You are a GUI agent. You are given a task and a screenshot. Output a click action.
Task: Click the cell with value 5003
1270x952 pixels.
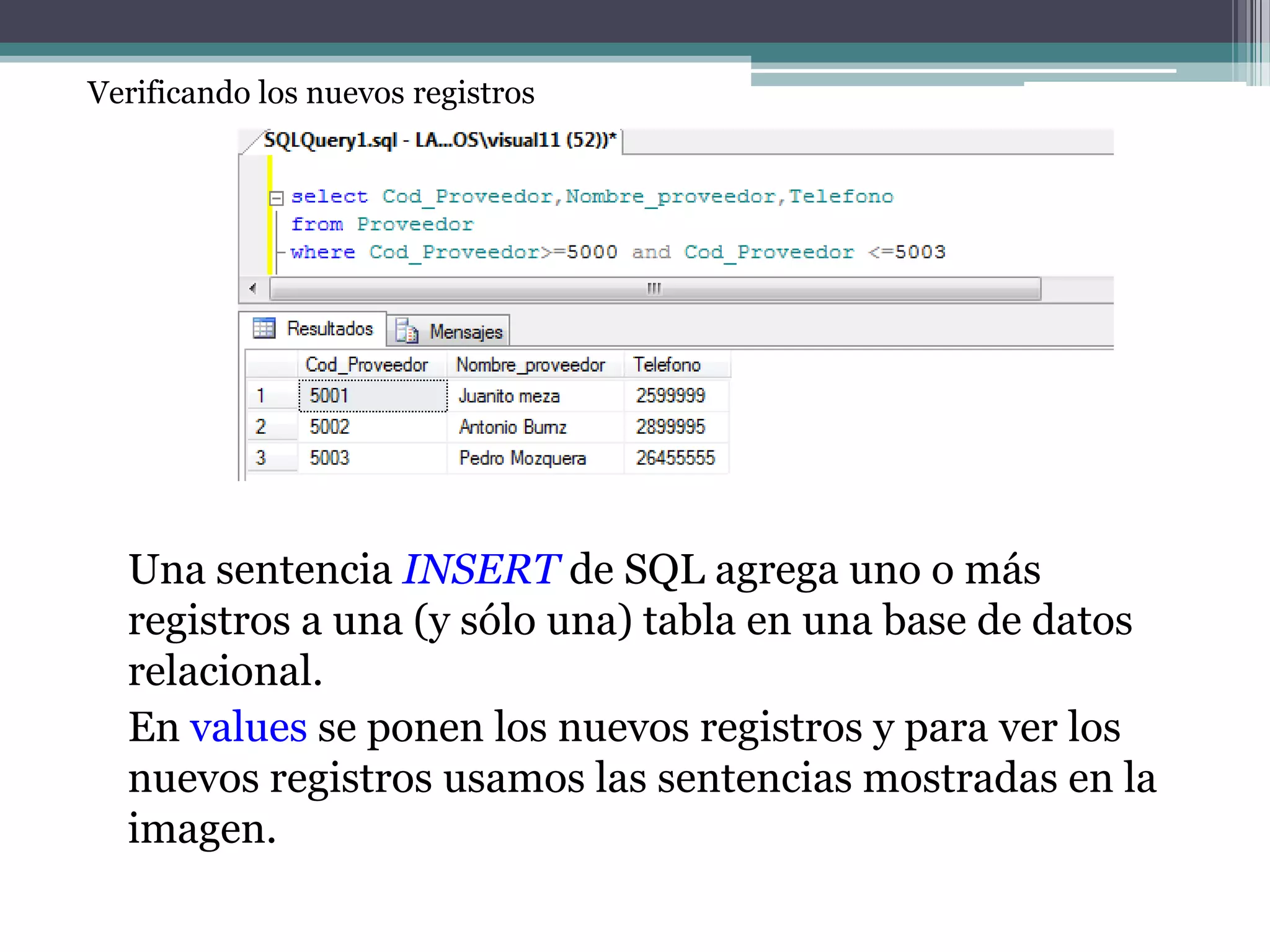click(x=373, y=457)
